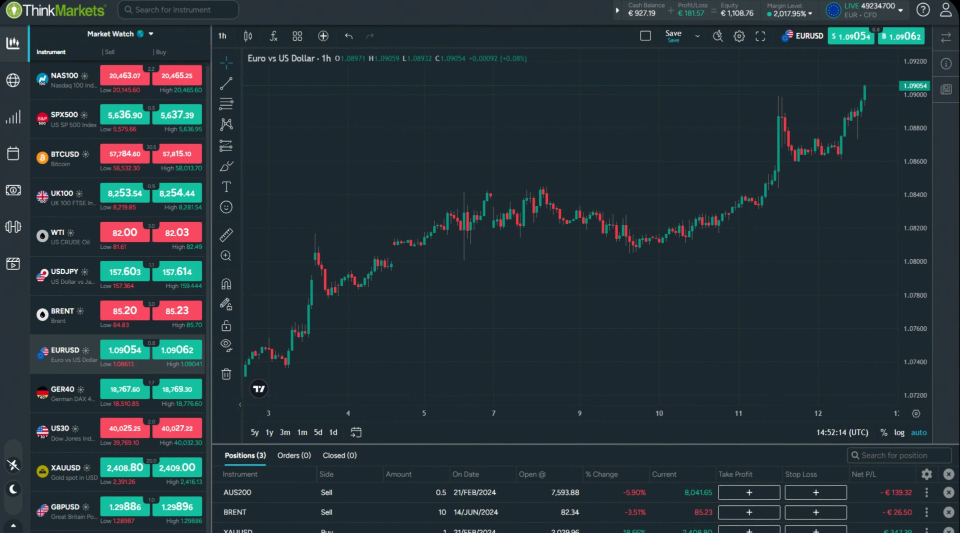This screenshot has width=960, height=533.
Task: Toggle hide all drawings eye icon
Action: point(227,345)
